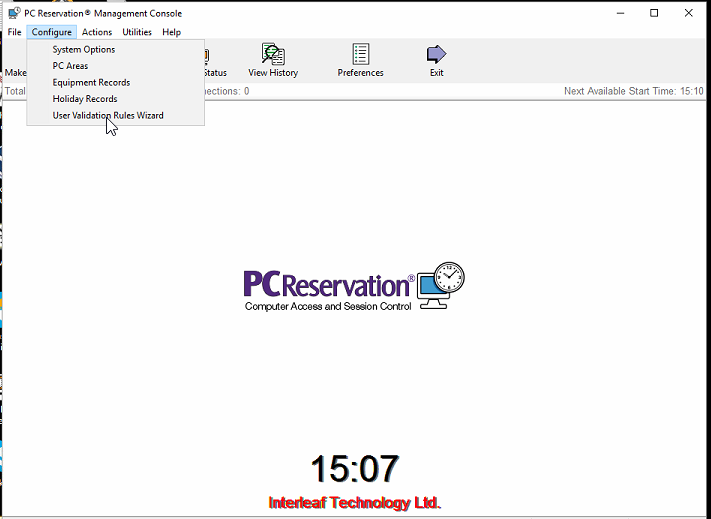Viewport: 711px width, 519px height.
Task: Click the Preferences toolbar label
Action: point(360,73)
